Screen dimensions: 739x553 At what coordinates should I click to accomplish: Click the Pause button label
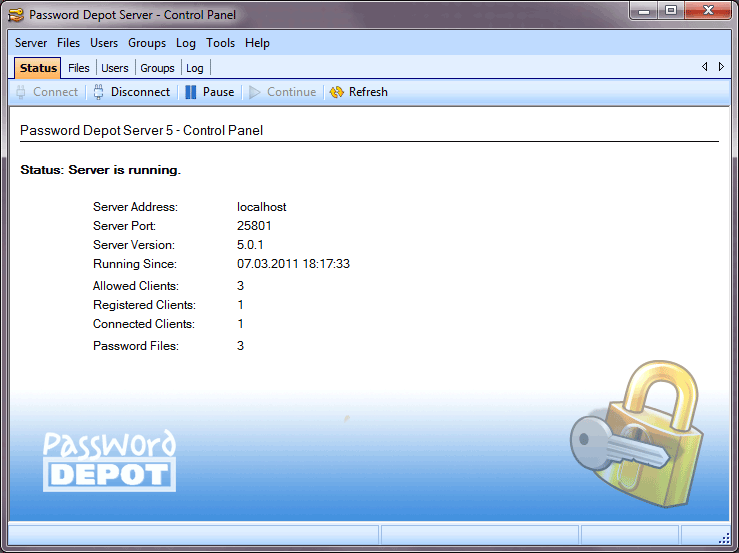pos(218,92)
